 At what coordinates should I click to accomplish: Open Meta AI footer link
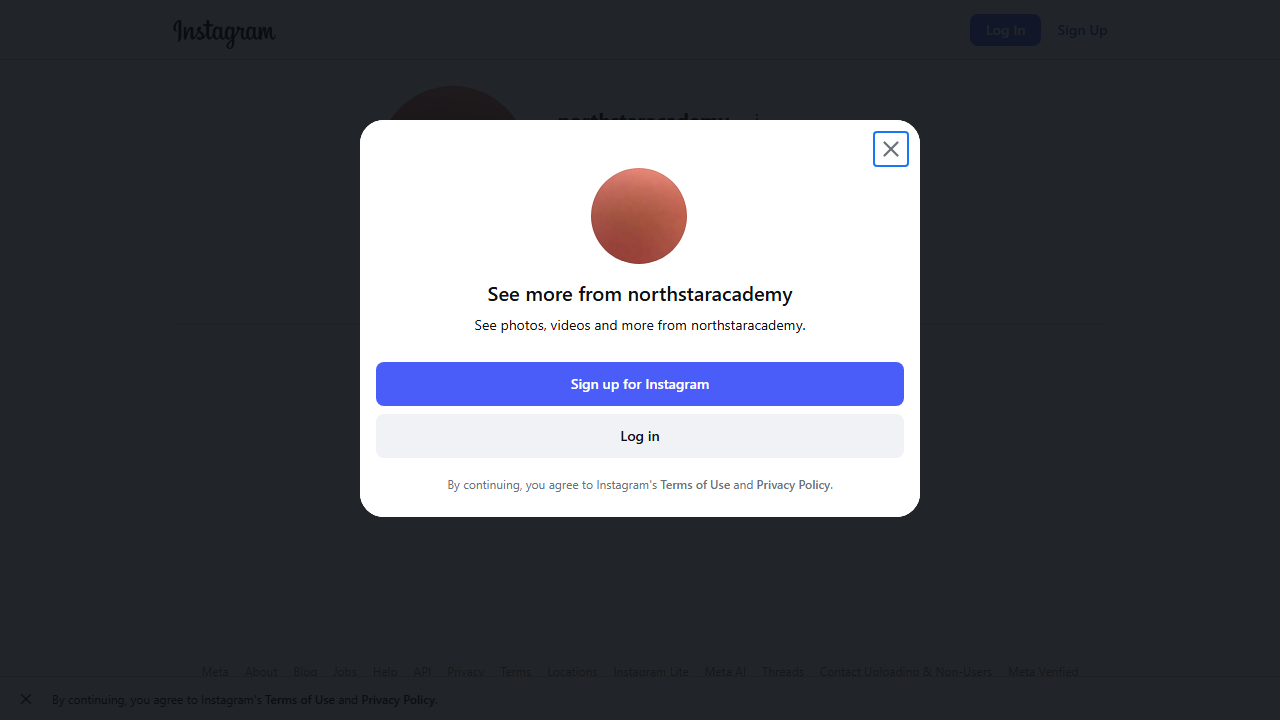725,672
